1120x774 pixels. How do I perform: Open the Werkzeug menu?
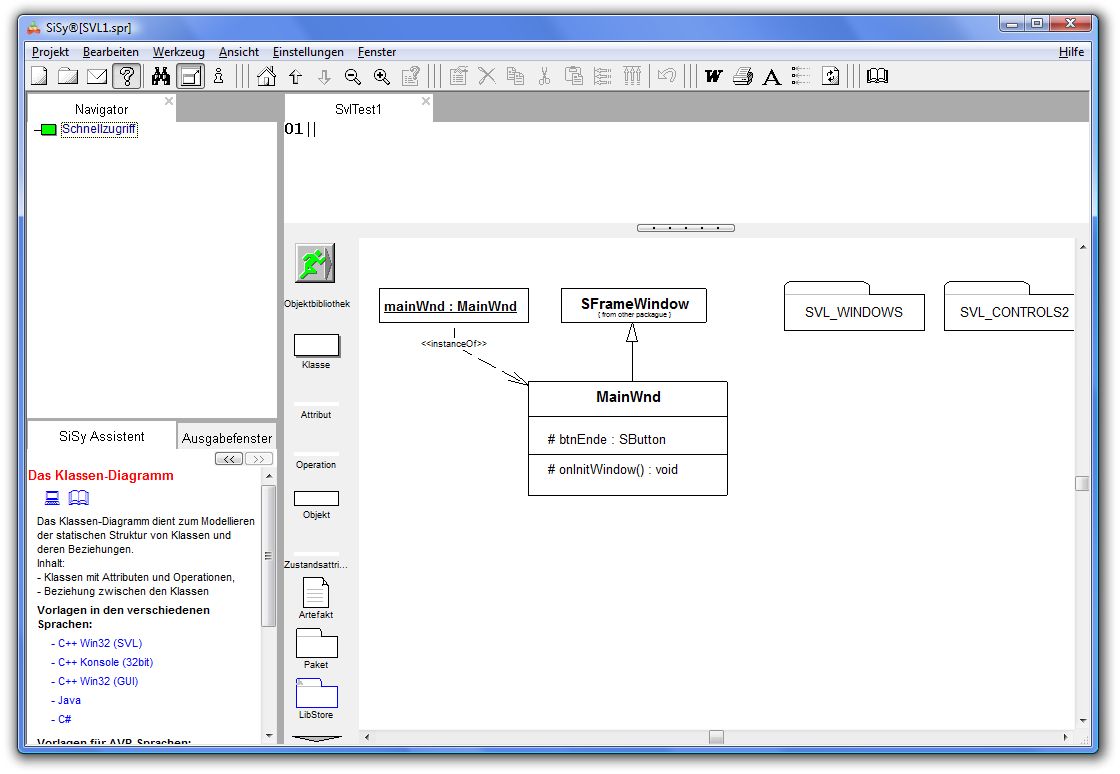click(178, 52)
